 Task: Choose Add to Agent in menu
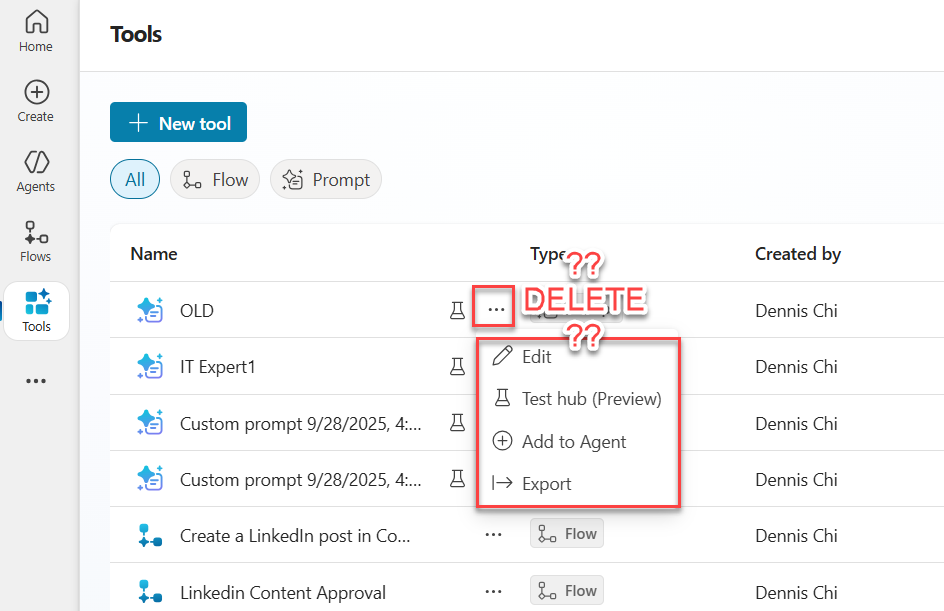pyautogui.click(x=574, y=441)
